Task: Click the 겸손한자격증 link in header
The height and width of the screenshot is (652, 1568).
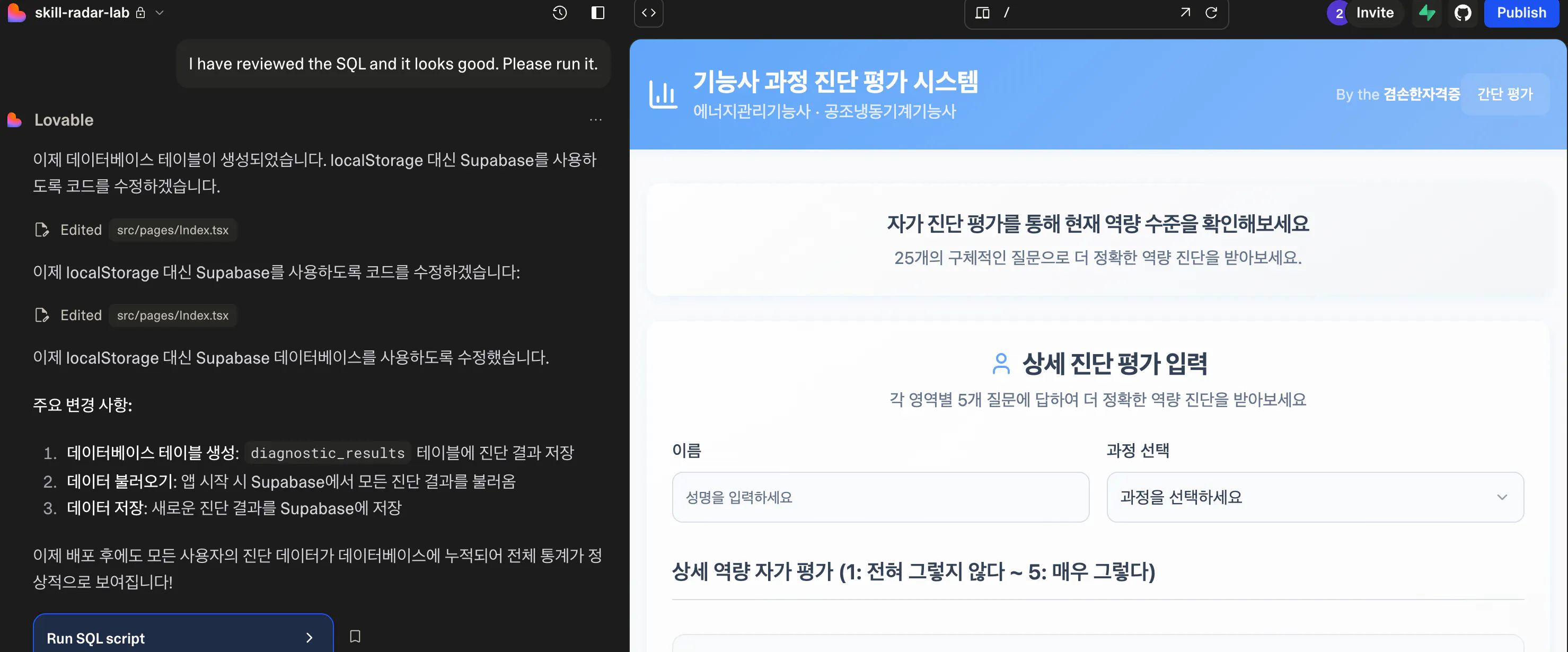Action: point(1421,94)
